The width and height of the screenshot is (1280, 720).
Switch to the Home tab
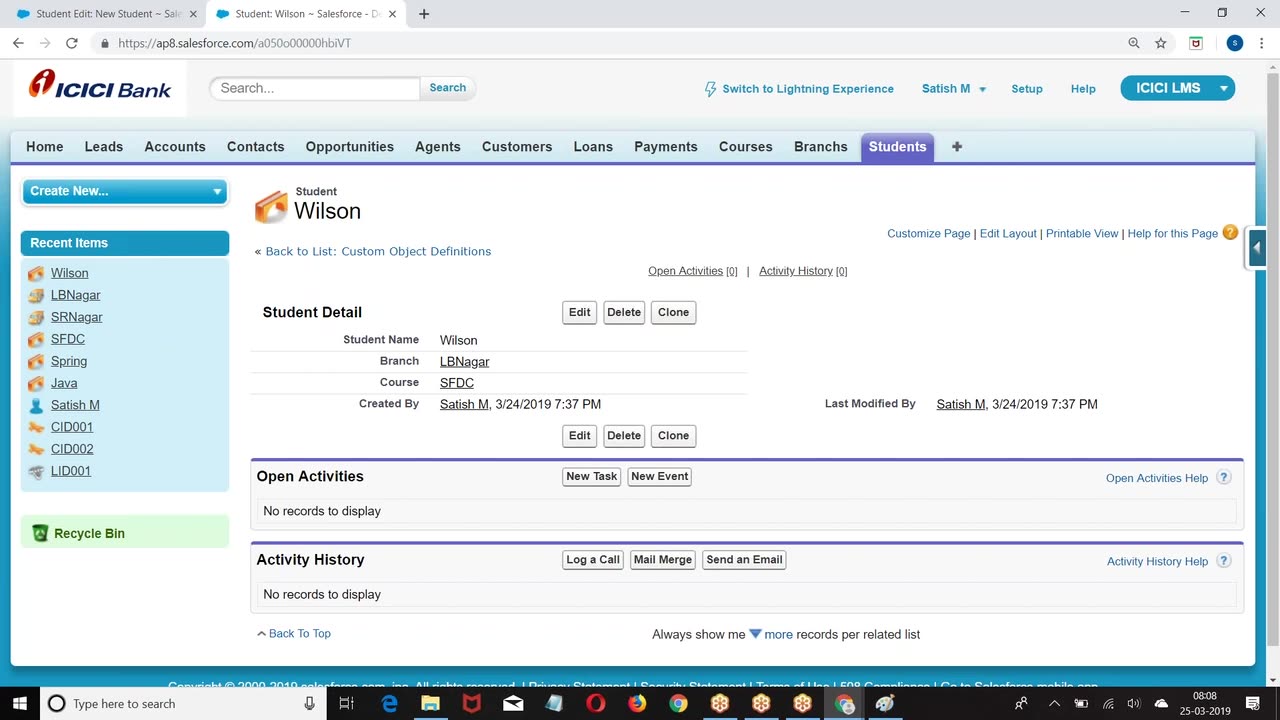click(x=45, y=146)
